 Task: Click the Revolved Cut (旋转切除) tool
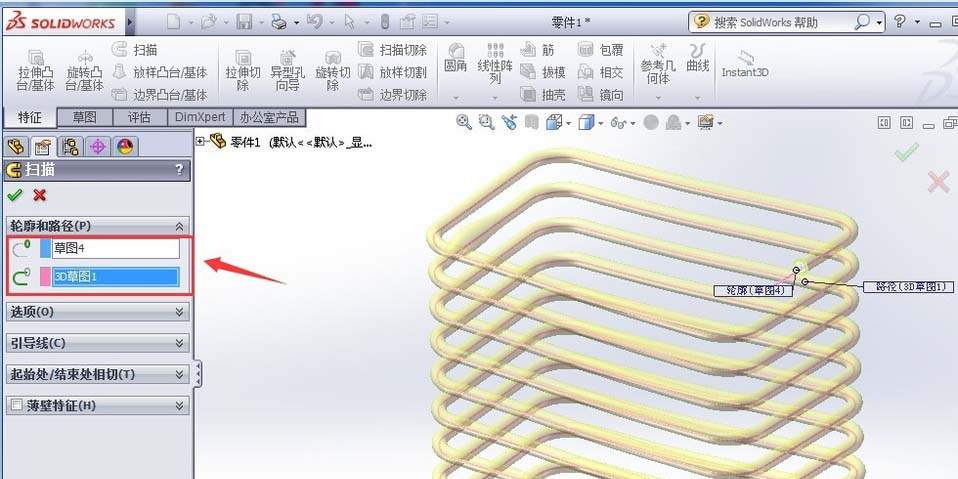click(332, 71)
